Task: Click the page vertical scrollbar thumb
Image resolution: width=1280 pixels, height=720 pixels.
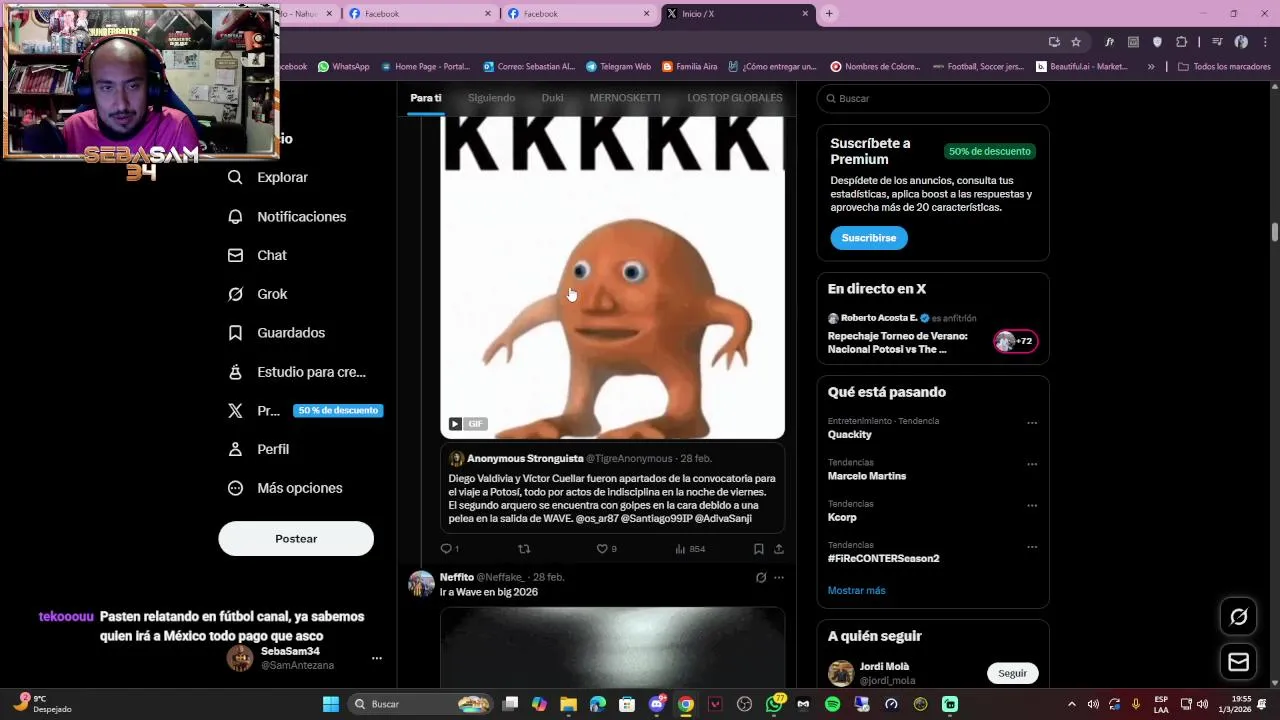Action: point(1275,232)
